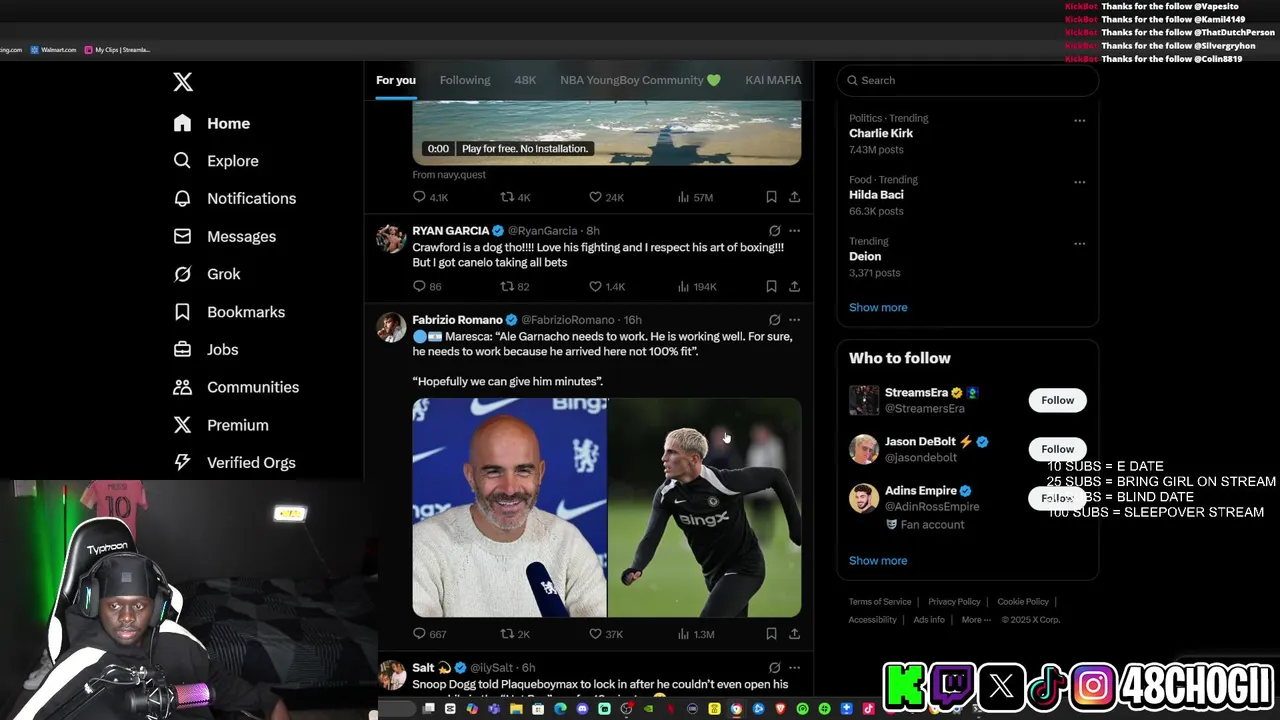
Task: Open Grok explain on Fabrizio Romano's post
Action: 774,320
